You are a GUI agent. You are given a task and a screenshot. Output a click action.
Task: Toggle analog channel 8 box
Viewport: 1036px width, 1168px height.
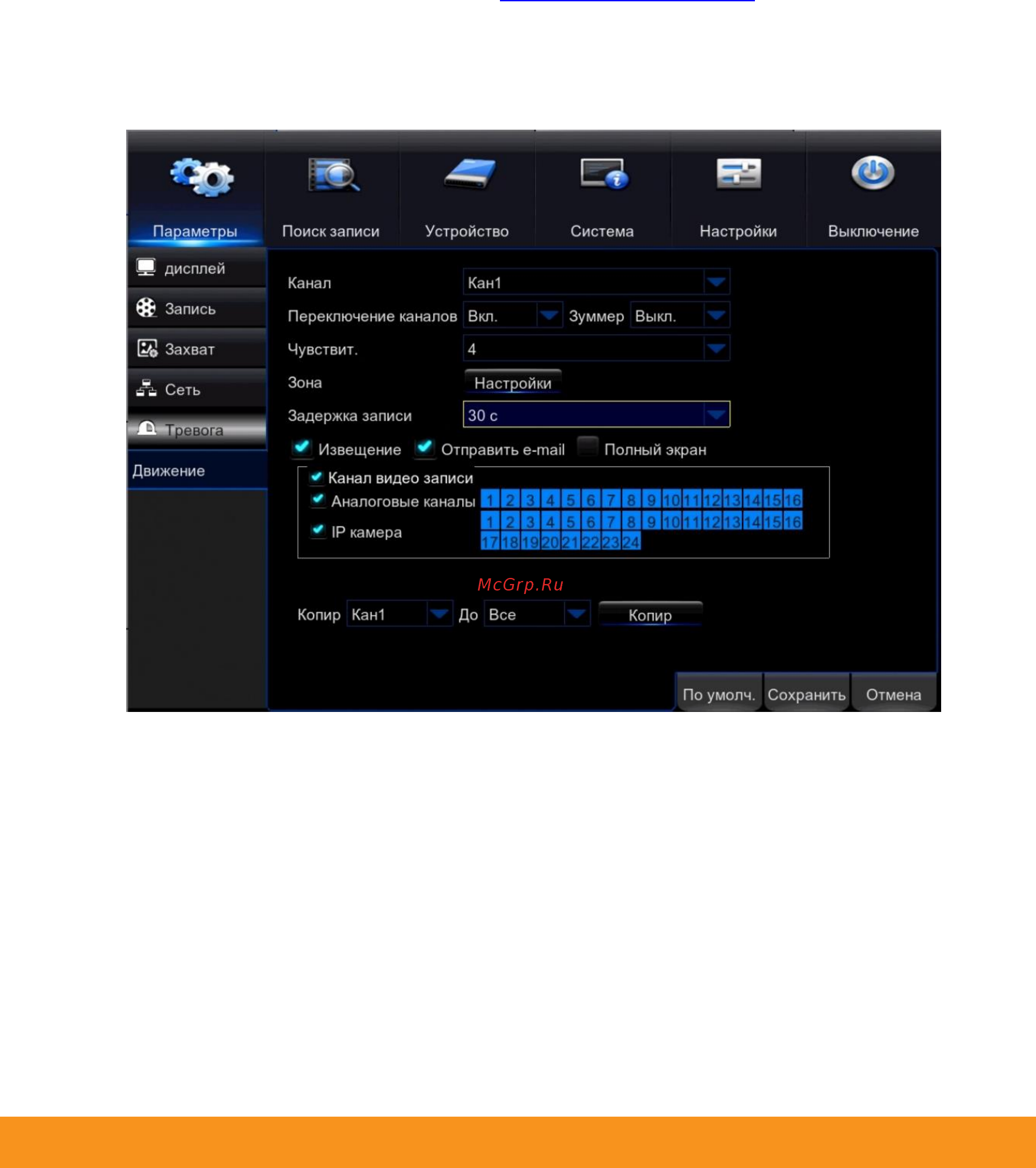click(631, 500)
